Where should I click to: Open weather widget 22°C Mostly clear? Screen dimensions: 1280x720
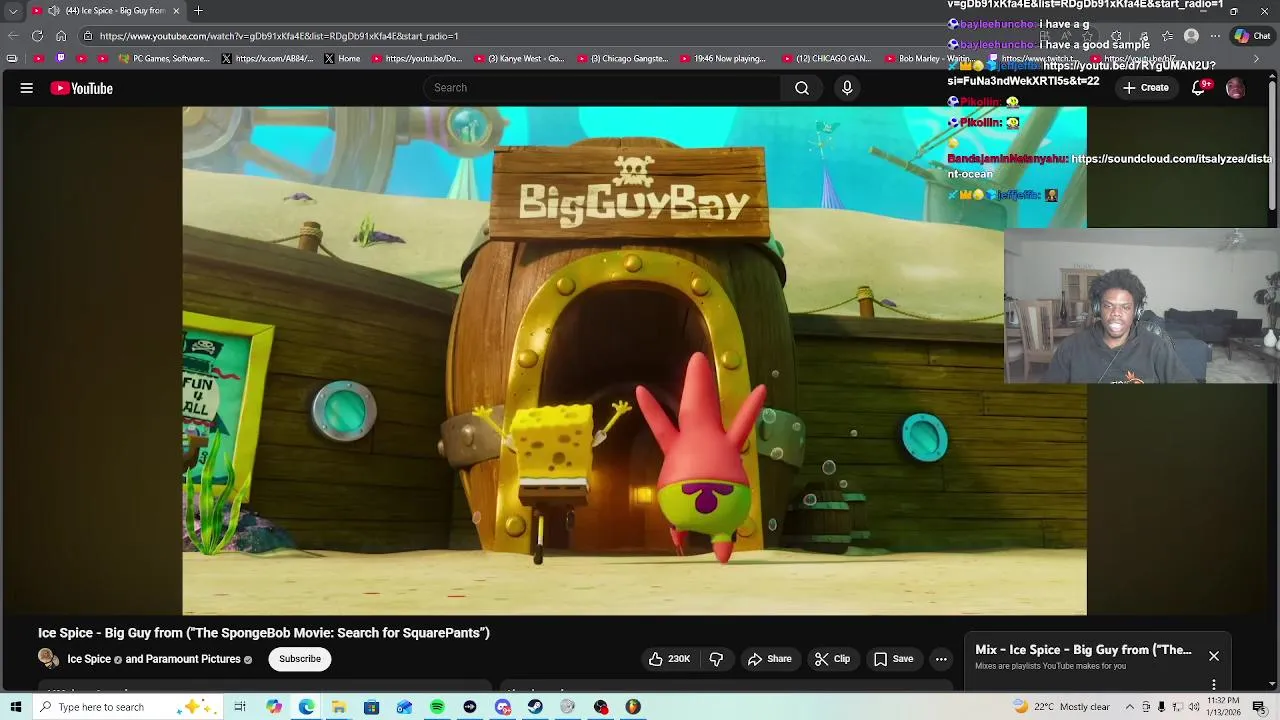coord(1062,707)
